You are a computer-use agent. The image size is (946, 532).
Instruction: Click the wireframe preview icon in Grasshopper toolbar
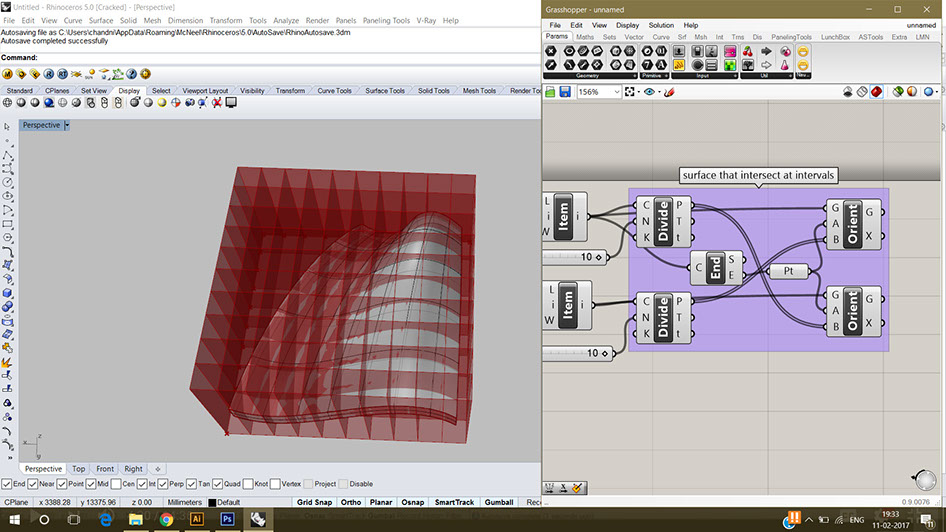pyautogui.click(x=862, y=92)
